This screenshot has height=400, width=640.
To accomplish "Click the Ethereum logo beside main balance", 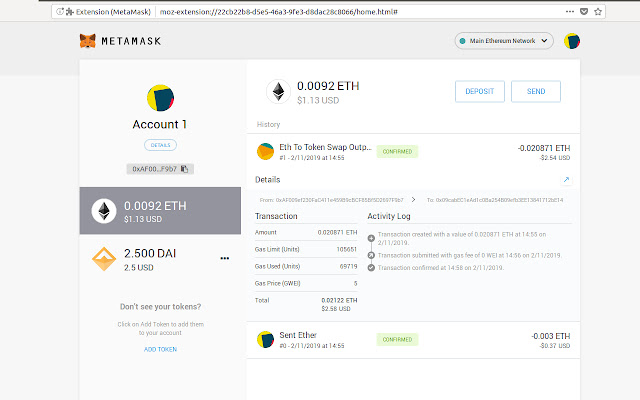I will tap(276, 92).
